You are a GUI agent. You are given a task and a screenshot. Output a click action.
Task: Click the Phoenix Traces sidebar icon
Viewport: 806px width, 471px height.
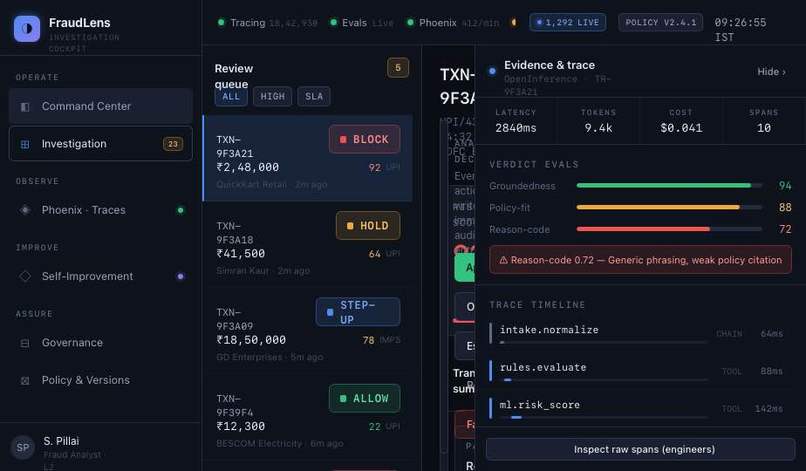25,210
